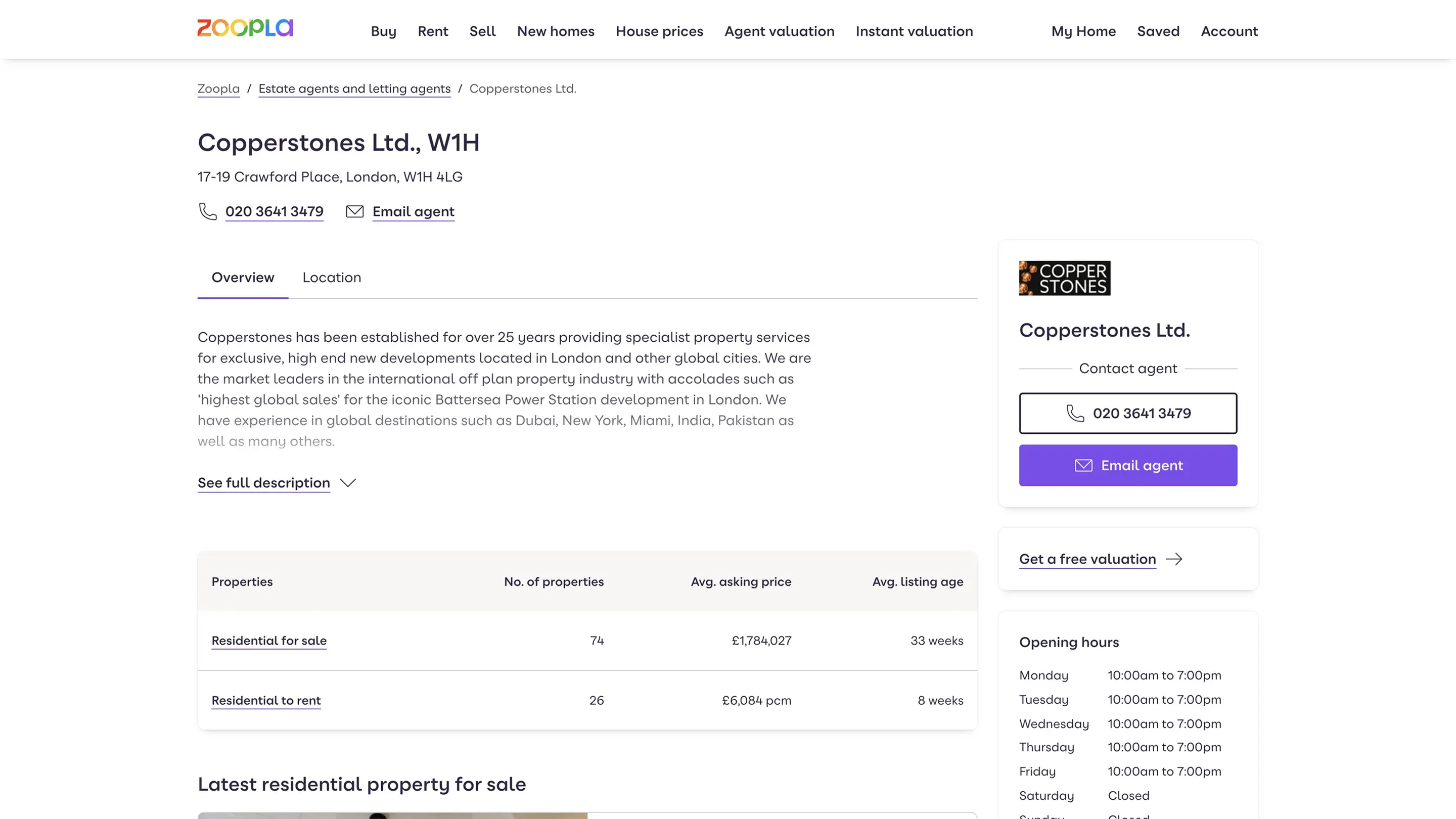Expand See full description link
This screenshot has width=1456, height=819.
[x=263, y=483]
